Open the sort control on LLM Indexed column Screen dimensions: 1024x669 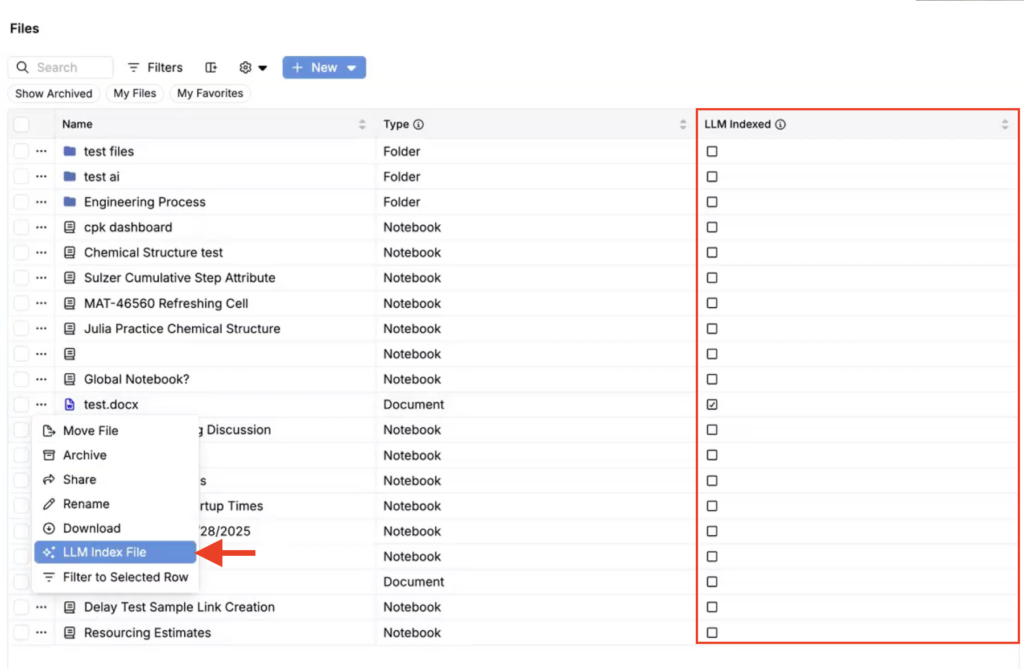(1005, 124)
